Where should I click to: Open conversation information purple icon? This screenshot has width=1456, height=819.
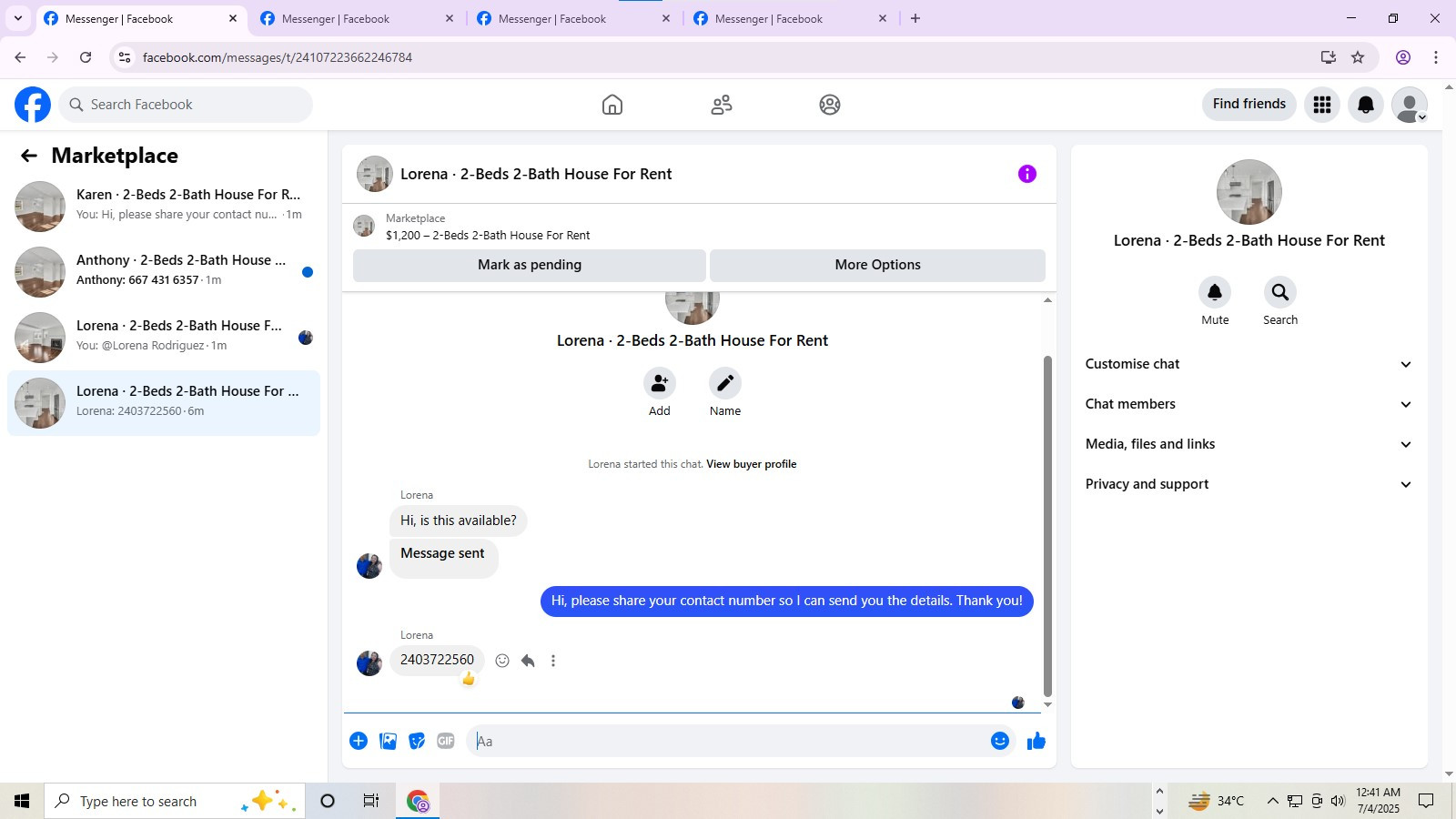pyautogui.click(x=1027, y=174)
